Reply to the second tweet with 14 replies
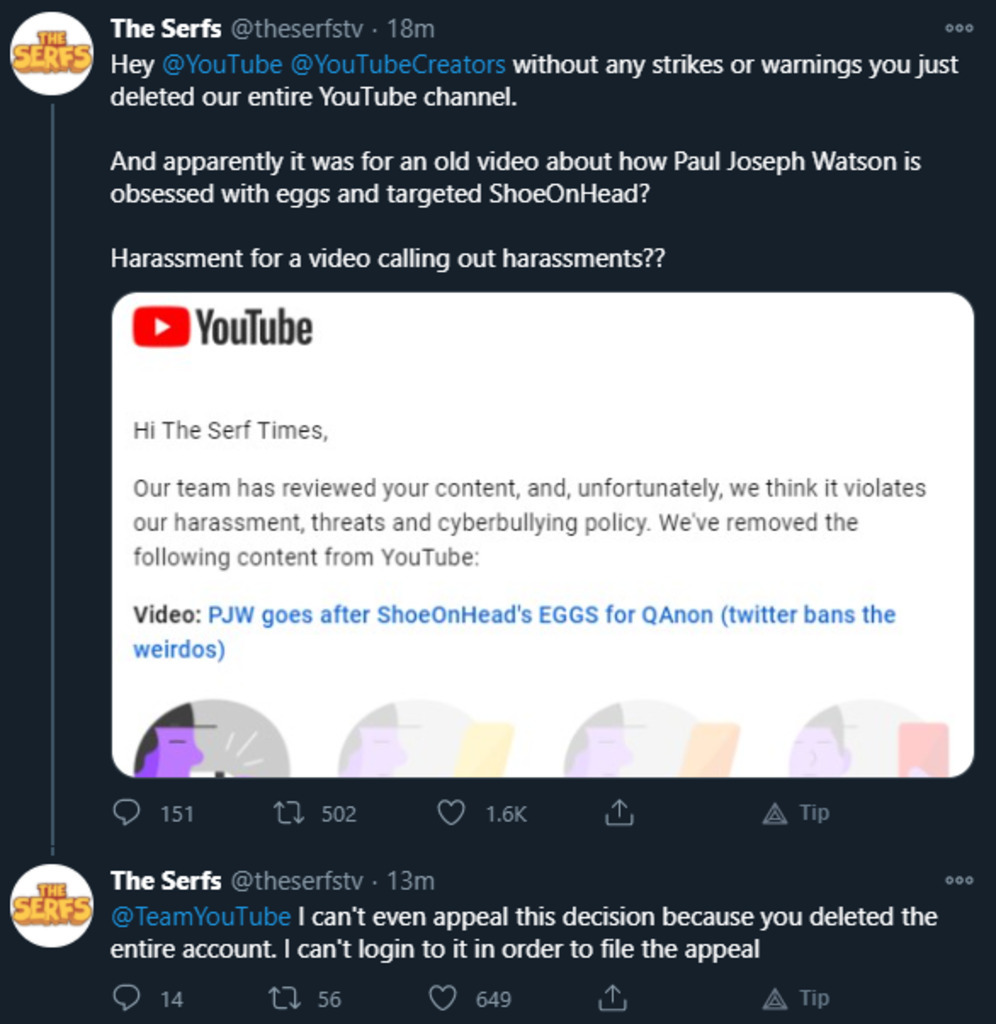The height and width of the screenshot is (1024, 996). (126, 997)
